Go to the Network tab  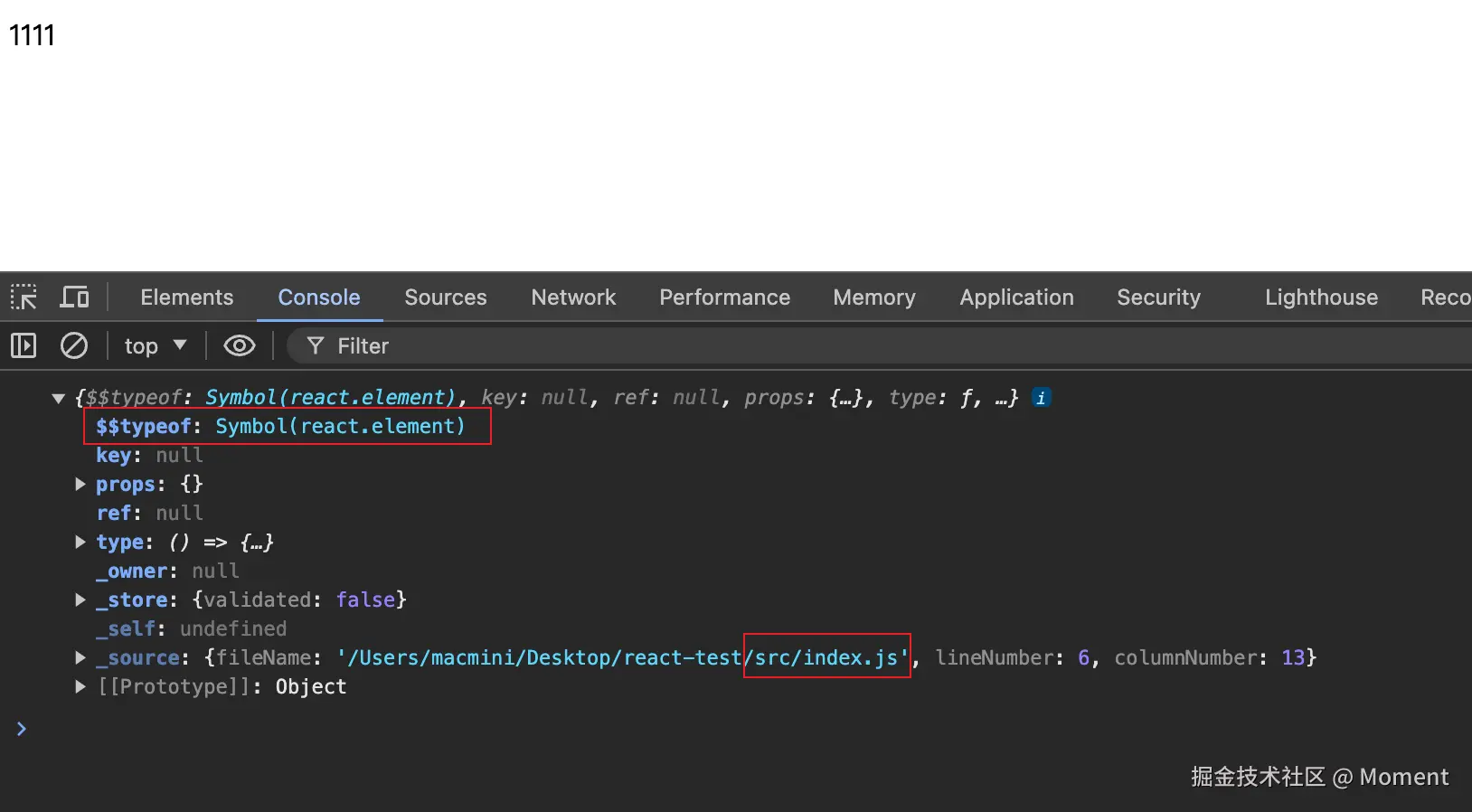coord(573,297)
